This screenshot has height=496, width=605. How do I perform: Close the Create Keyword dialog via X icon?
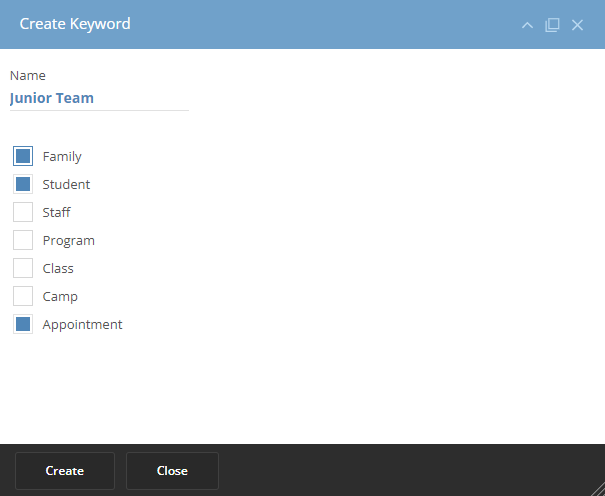coord(577,25)
